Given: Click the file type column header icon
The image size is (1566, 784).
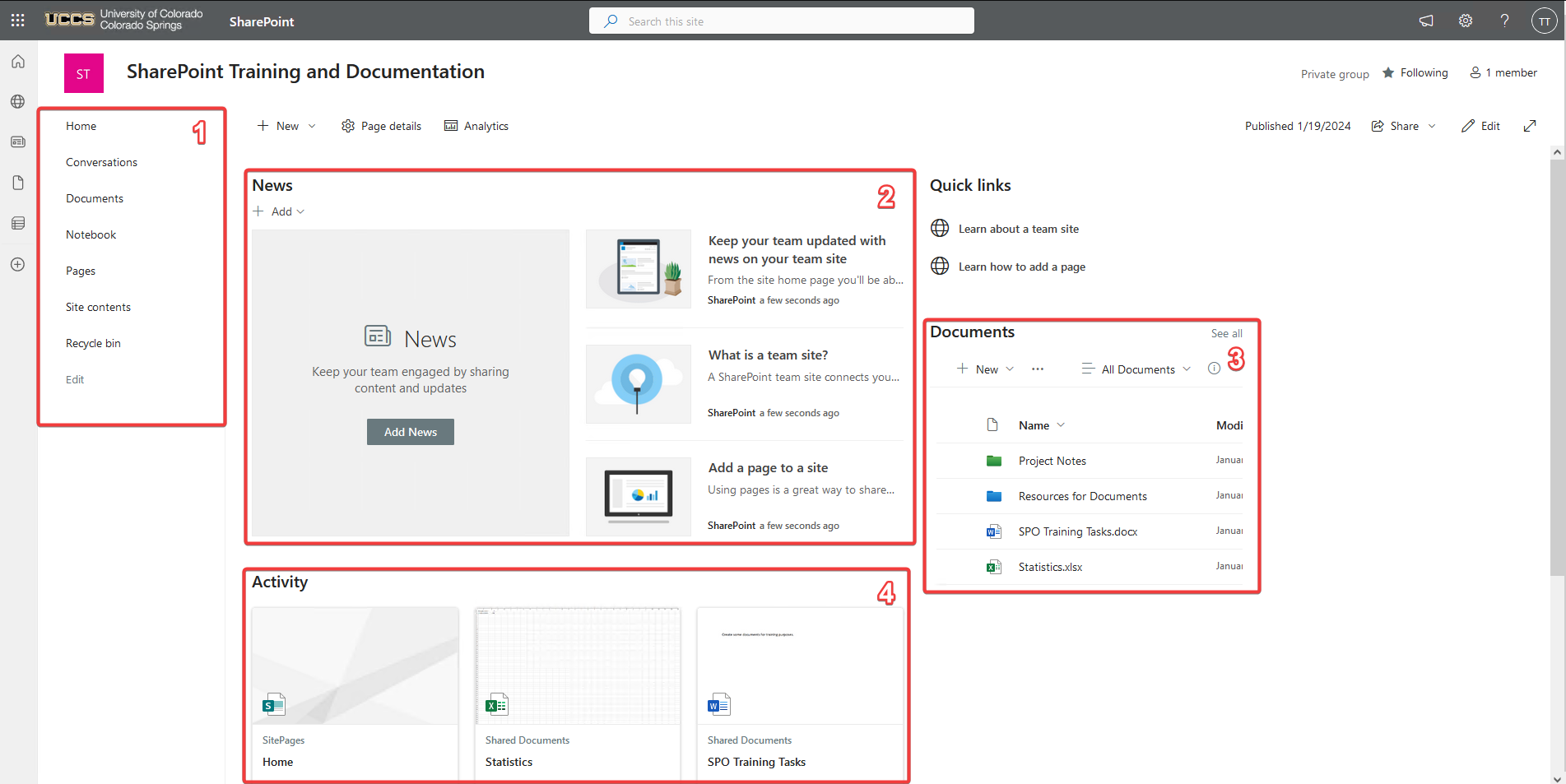Looking at the screenshot, I should tap(992, 425).
